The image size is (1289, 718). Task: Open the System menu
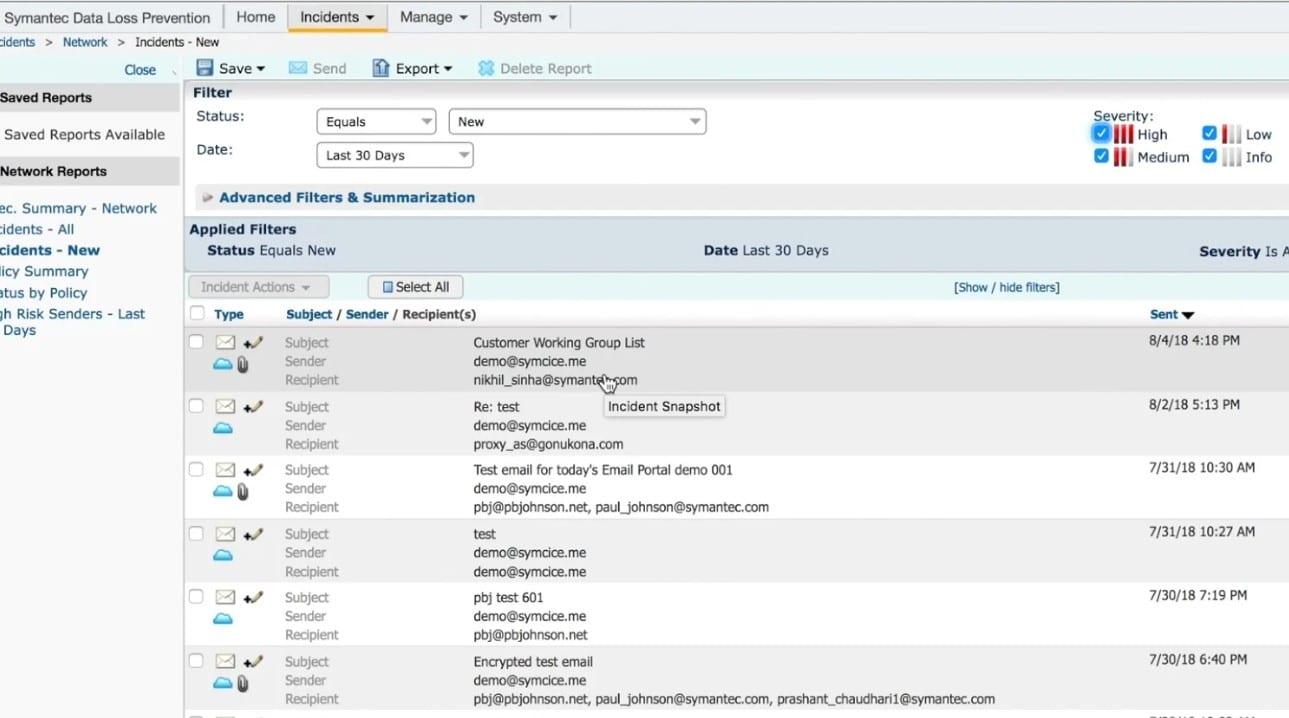pos(525,17)
